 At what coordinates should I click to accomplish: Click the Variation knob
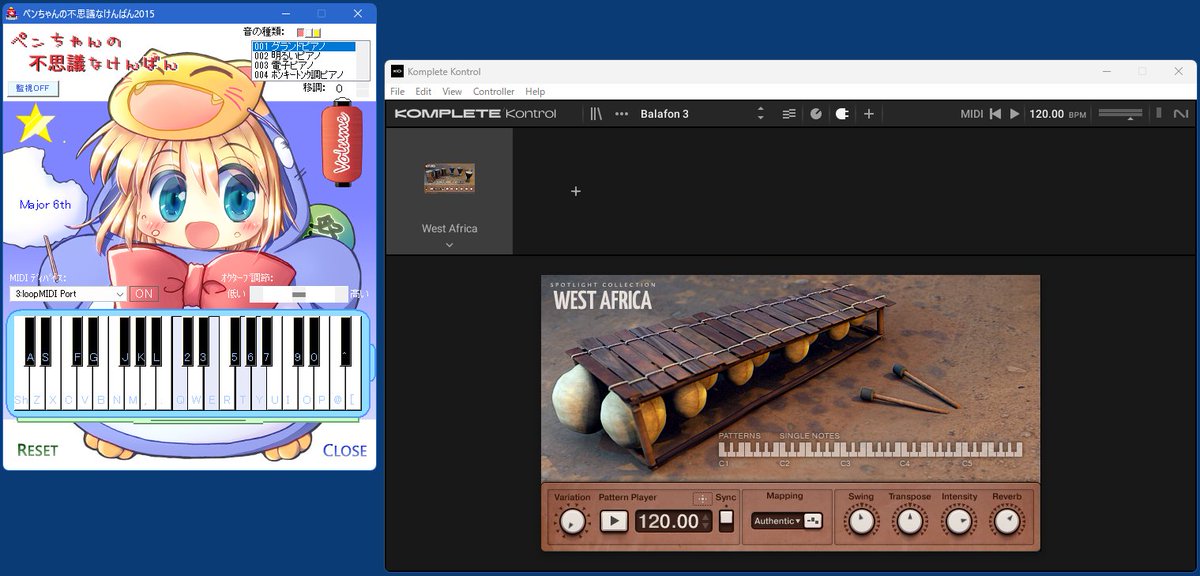coord(572,521)
